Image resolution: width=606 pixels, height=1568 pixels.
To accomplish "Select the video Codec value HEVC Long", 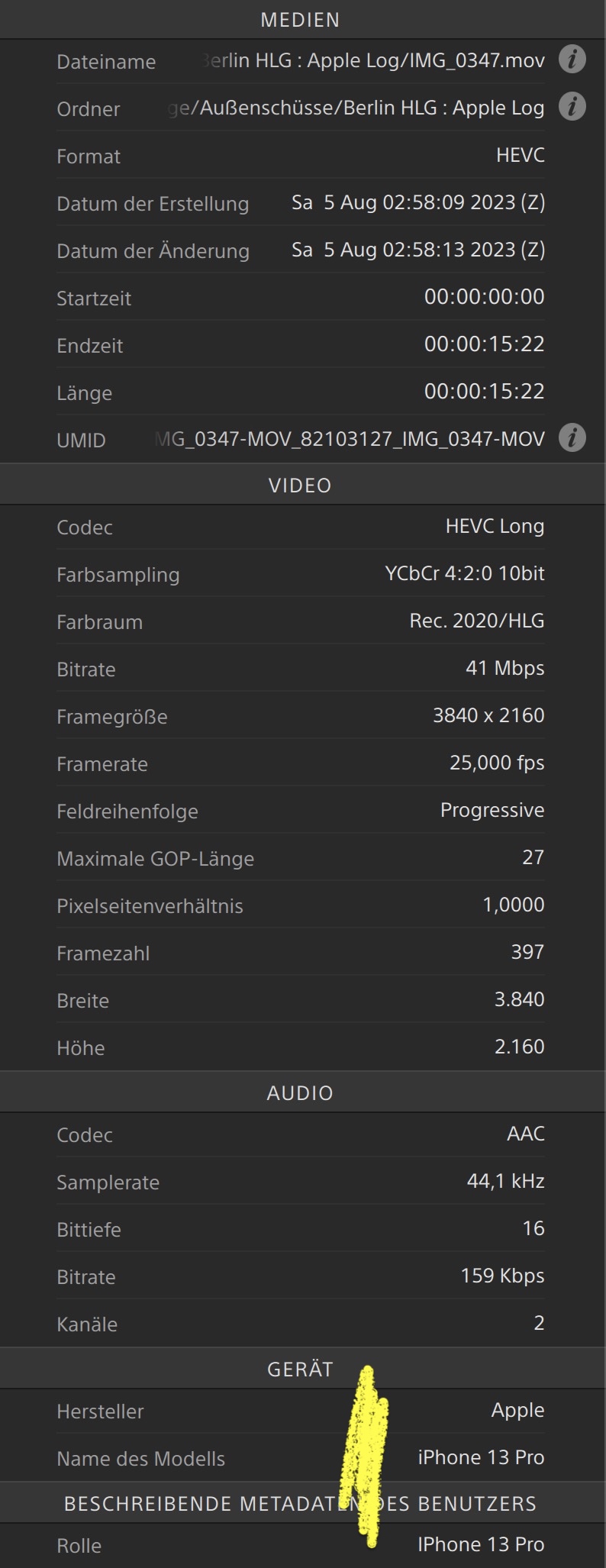I will coord(495,526).
